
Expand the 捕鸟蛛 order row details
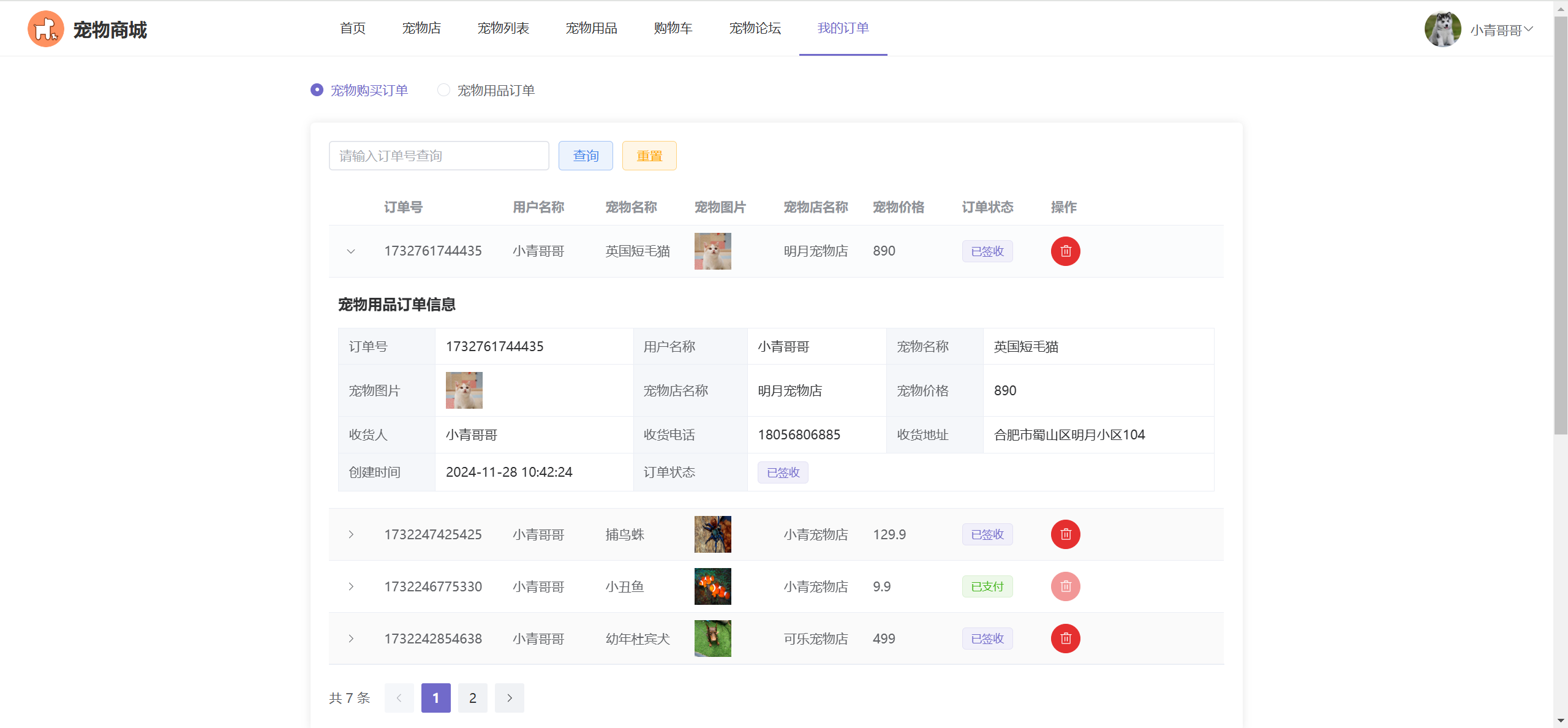click(x=351, y=534)
